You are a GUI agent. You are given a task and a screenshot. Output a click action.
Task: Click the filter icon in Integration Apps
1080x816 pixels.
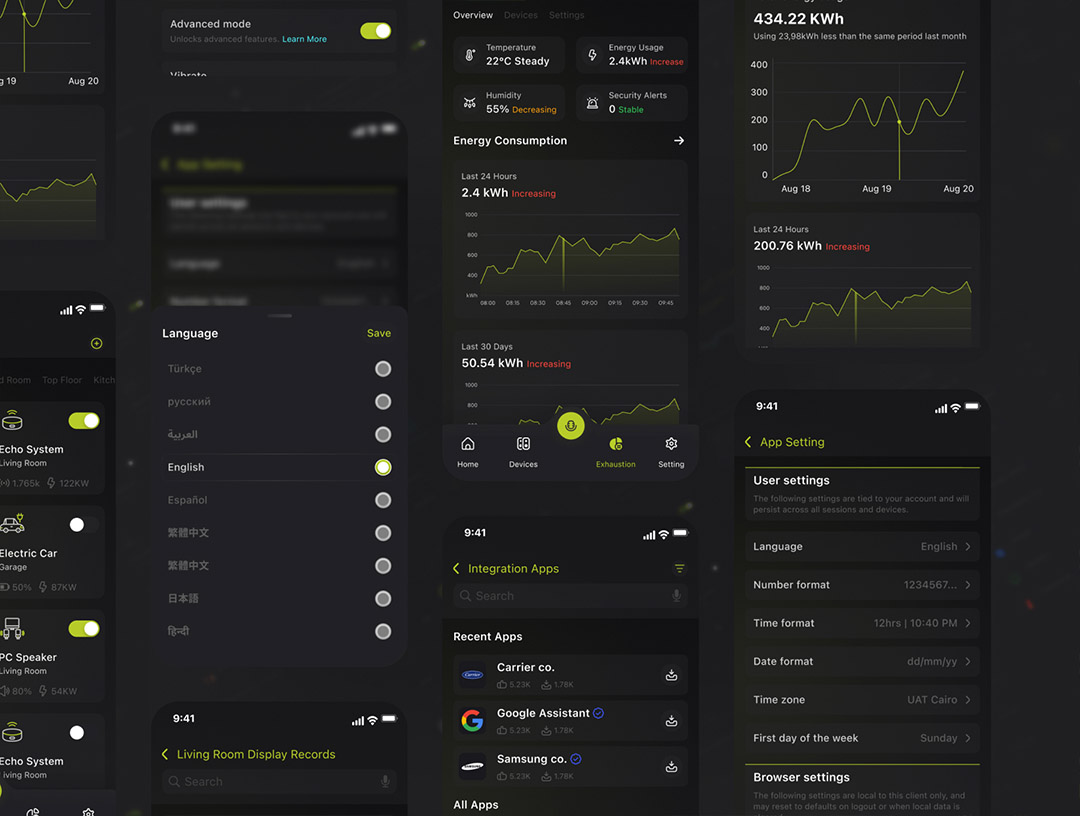coord(679,569)
